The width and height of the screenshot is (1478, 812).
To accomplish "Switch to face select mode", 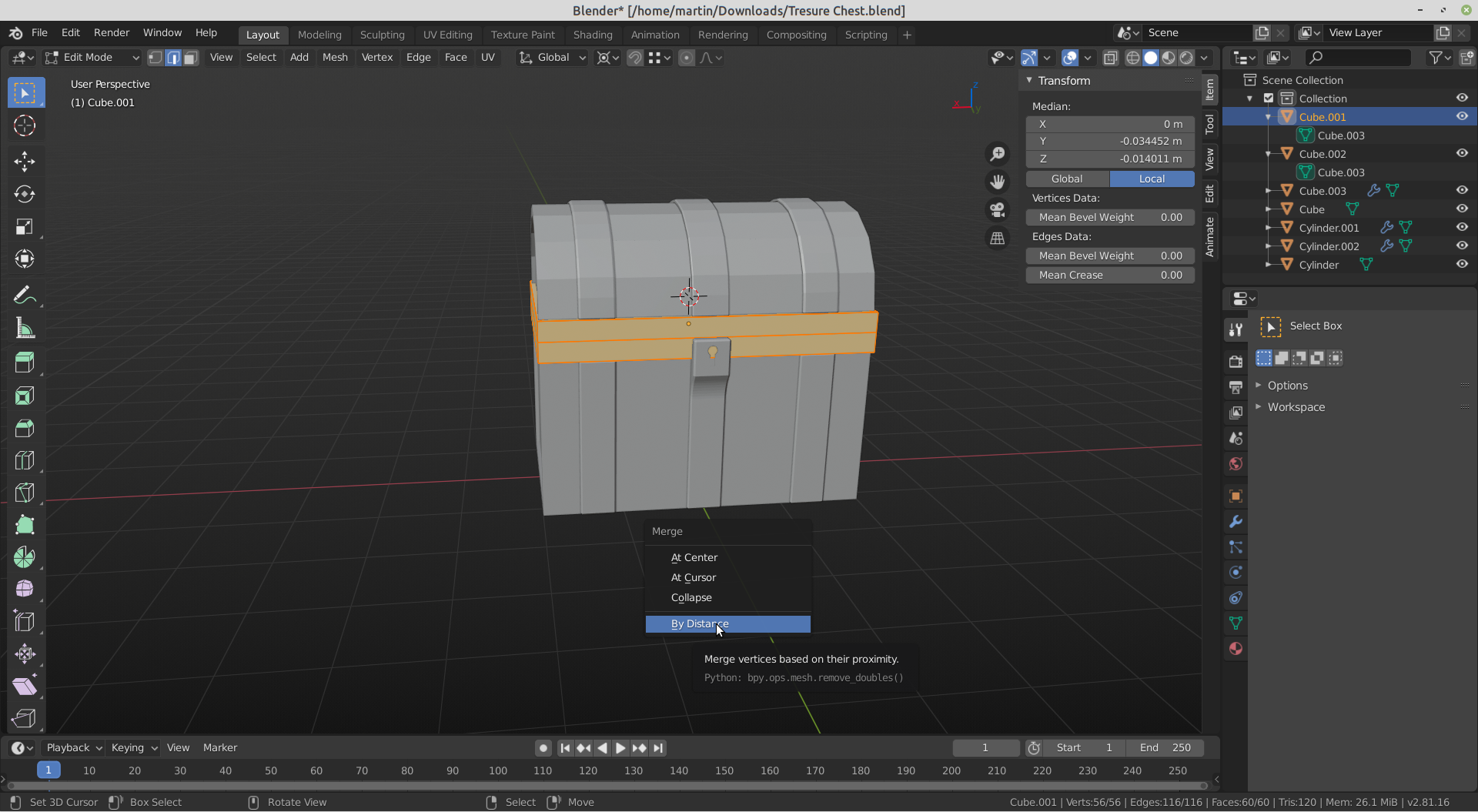I will tap(191, 58).
